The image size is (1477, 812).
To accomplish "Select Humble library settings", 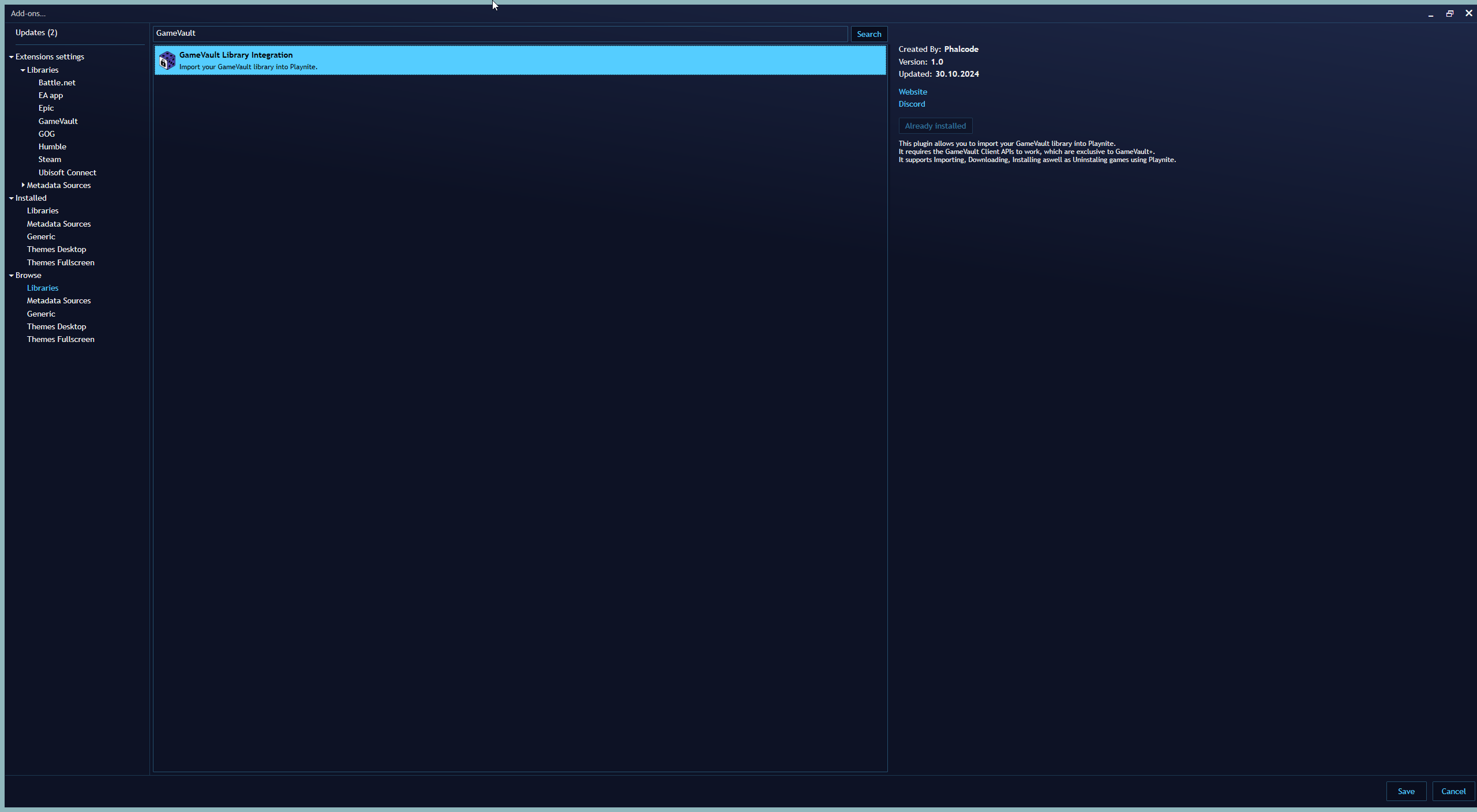I will (53, 146).
